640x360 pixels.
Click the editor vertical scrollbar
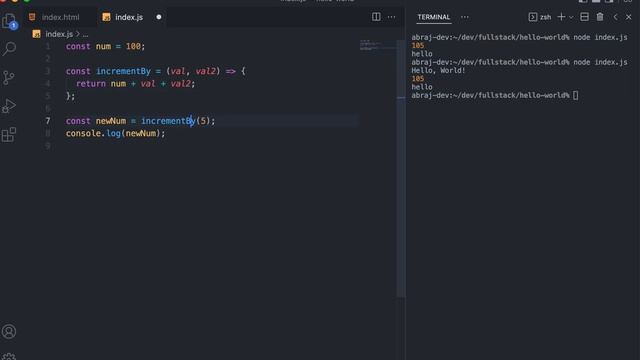coord(401,168)
